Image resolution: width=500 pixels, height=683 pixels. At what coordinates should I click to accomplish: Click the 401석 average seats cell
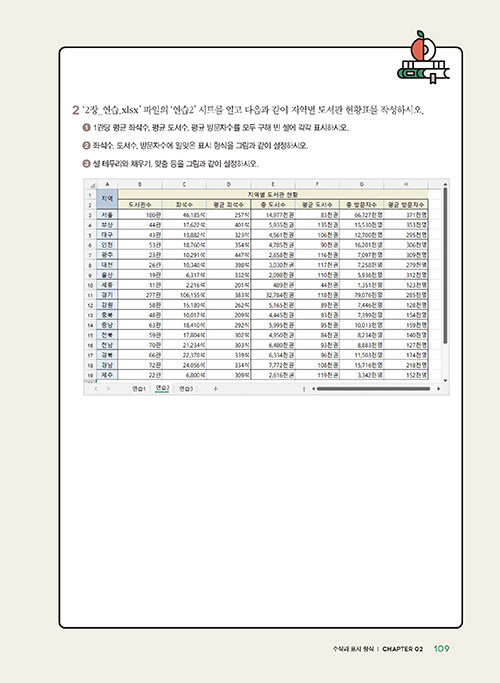click(229, 225)
